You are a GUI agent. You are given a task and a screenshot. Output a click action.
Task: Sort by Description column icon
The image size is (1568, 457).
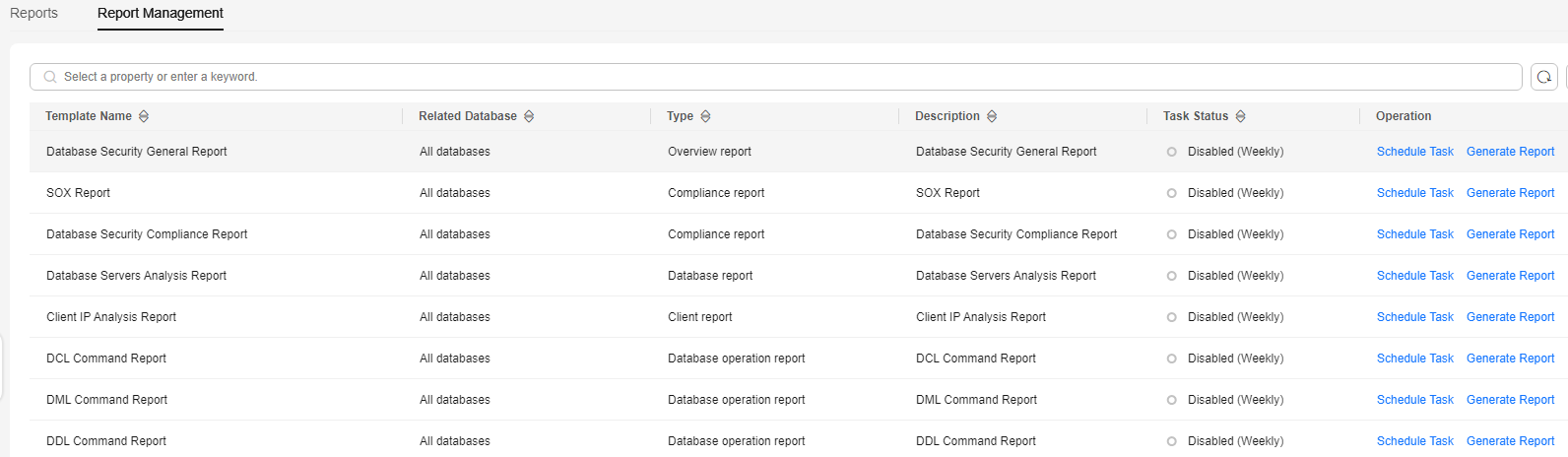(x=992, y=116)
